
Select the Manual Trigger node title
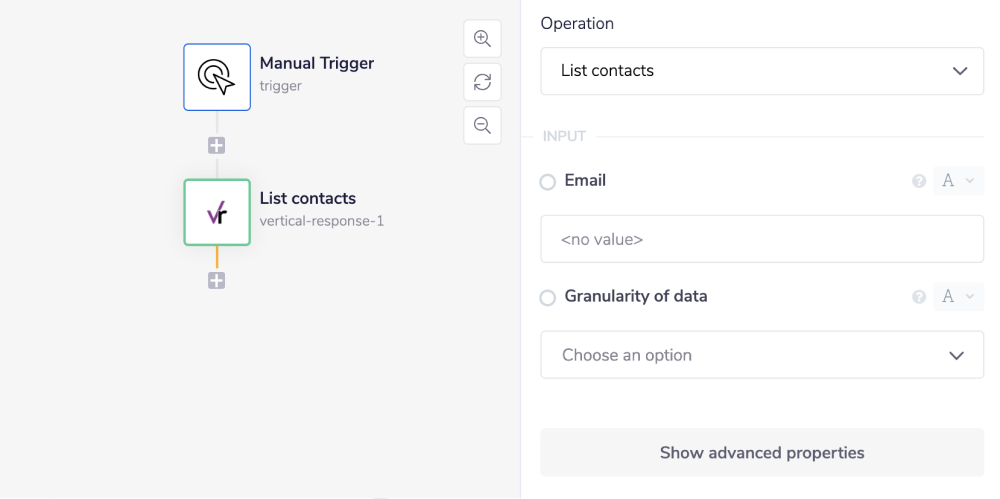tap(316, 63)
